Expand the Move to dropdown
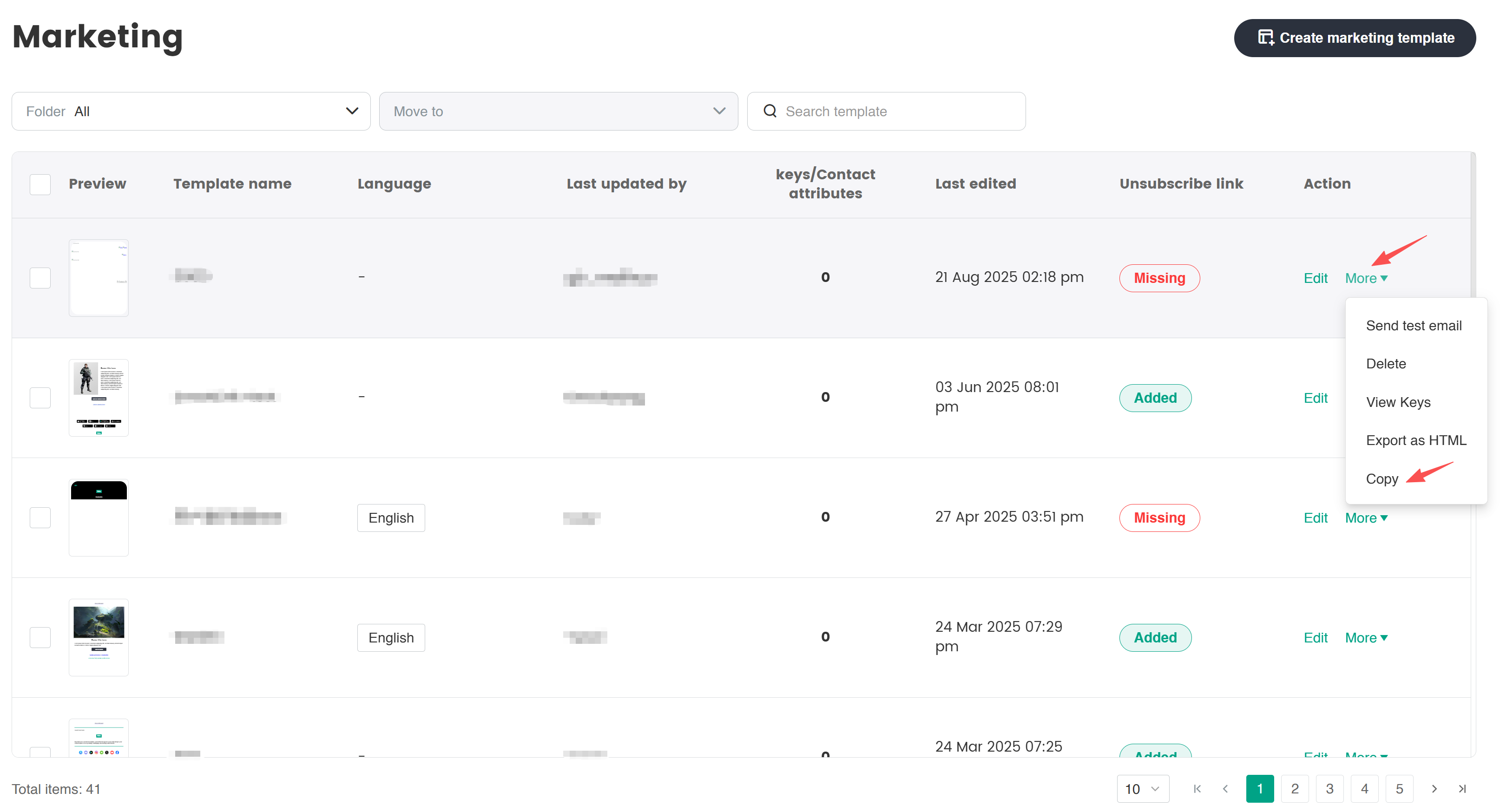1500x812 pixels. click(558, 111)
